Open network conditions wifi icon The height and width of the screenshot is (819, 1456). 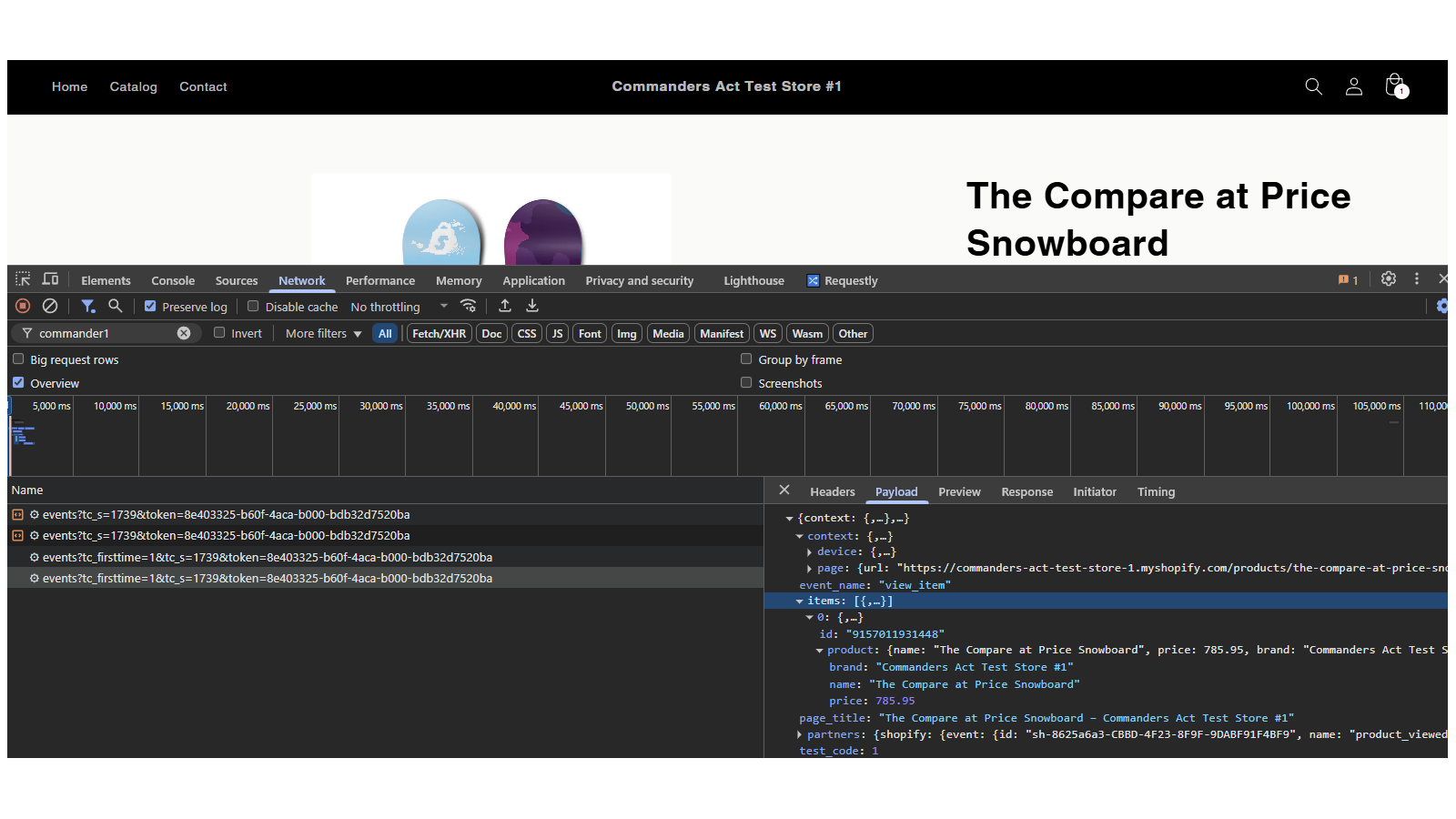pyautogui.click(x=468, y=306)
